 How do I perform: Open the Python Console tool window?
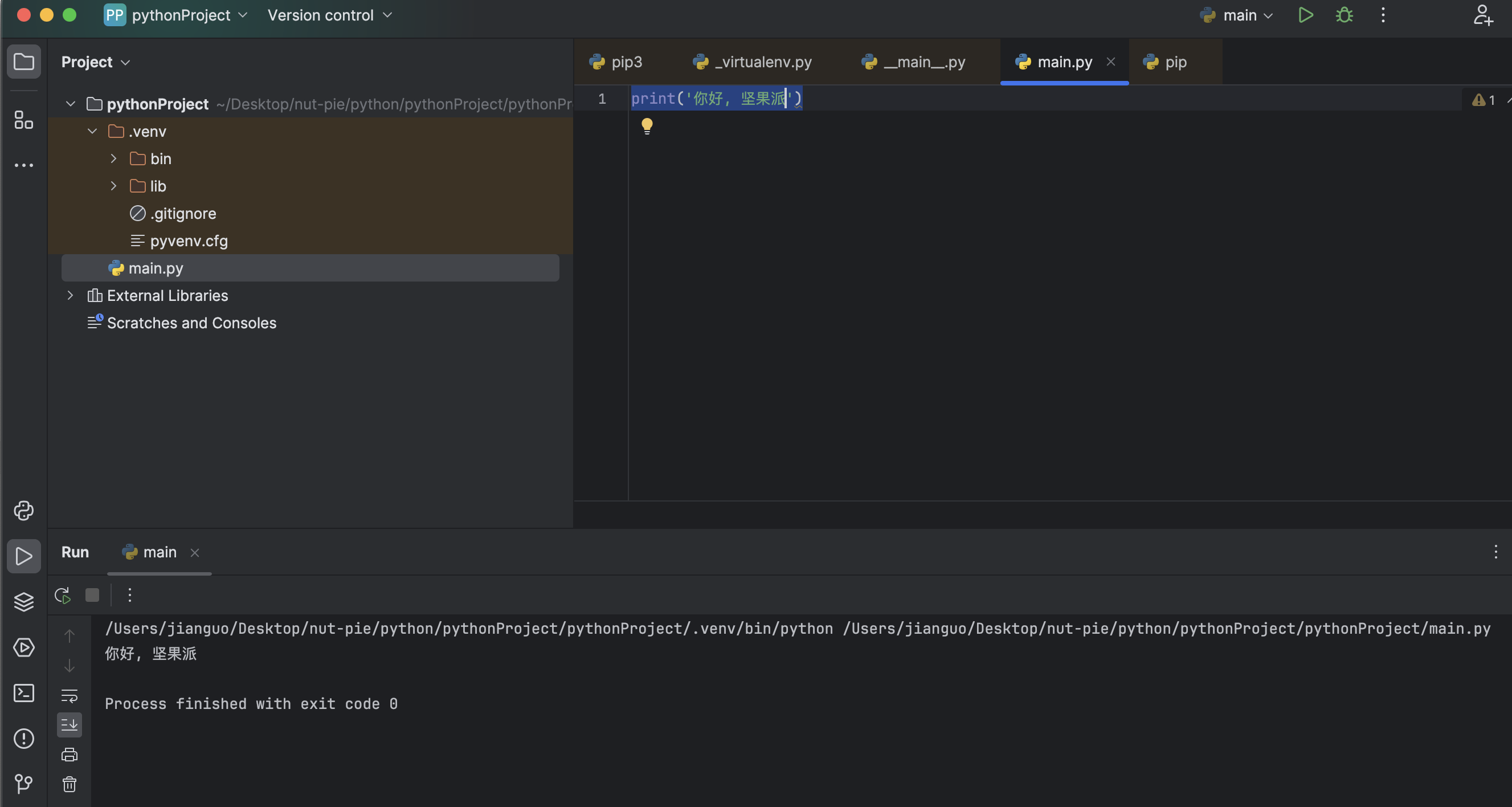(23, 511)
